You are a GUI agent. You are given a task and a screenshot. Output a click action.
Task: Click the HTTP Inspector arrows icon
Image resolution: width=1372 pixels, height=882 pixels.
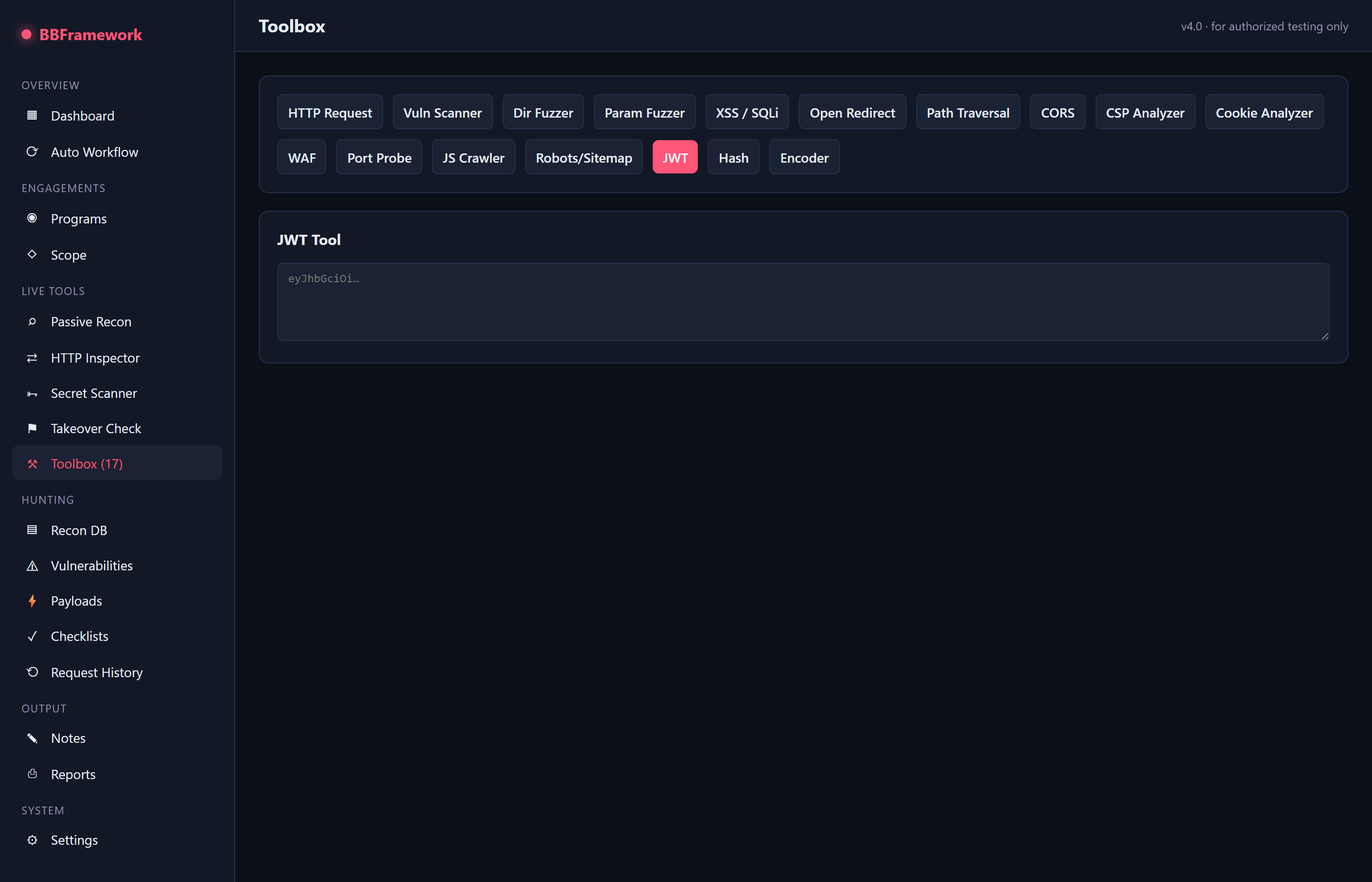[32, 357]
